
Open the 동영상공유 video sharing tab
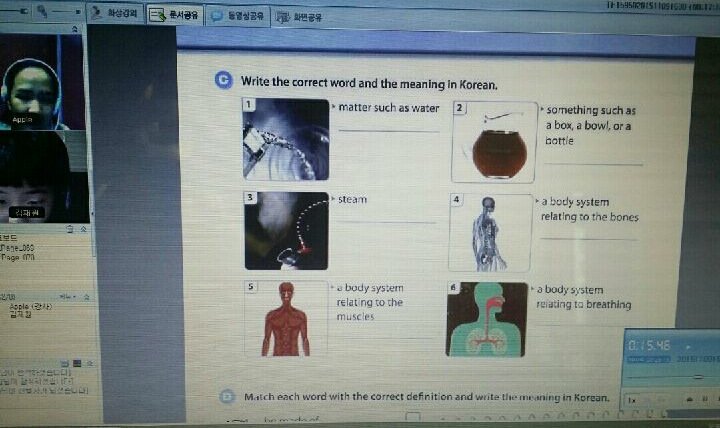click(x=239, y=16)
